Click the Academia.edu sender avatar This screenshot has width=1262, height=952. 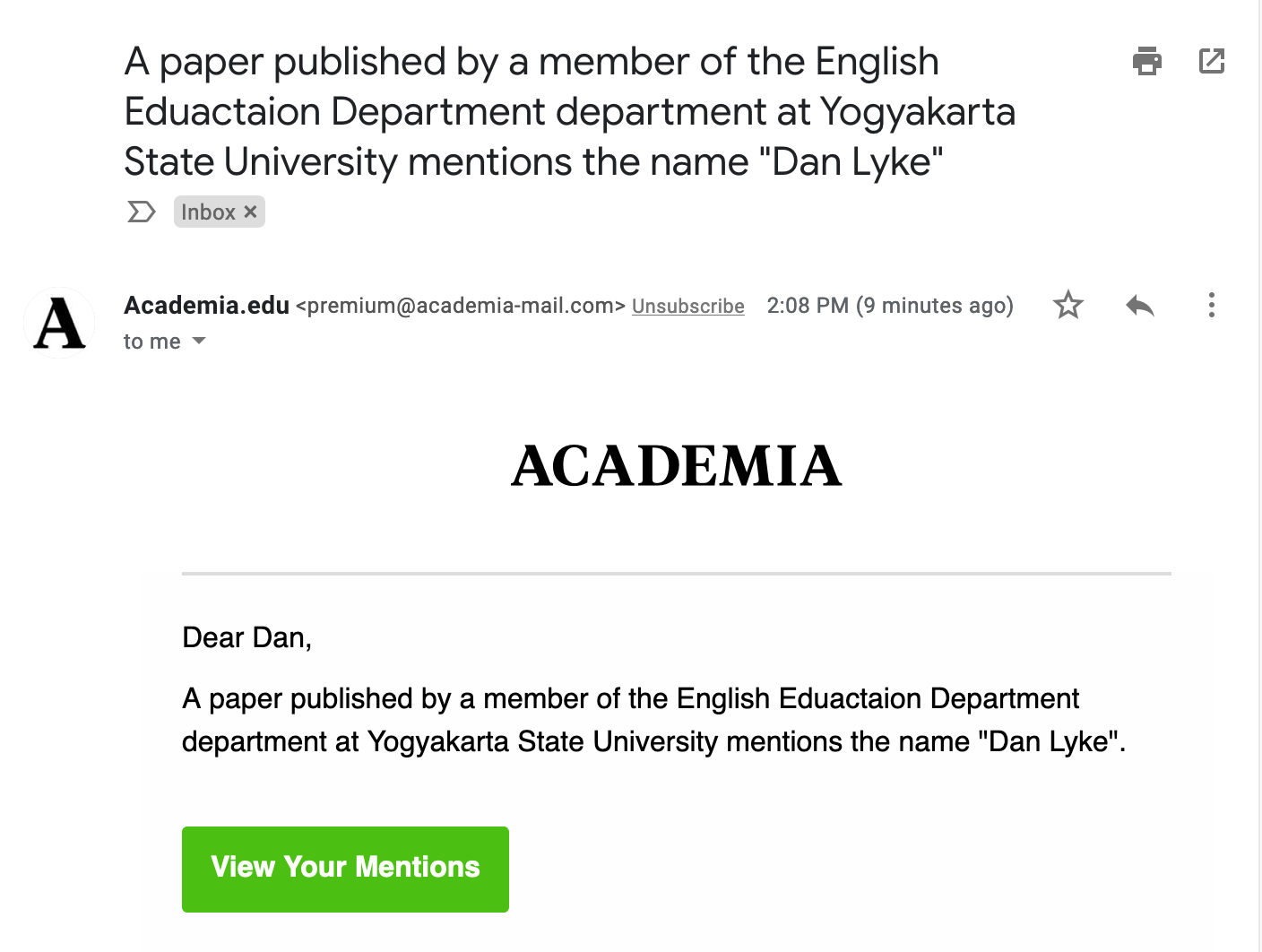[x=59, y=323]
